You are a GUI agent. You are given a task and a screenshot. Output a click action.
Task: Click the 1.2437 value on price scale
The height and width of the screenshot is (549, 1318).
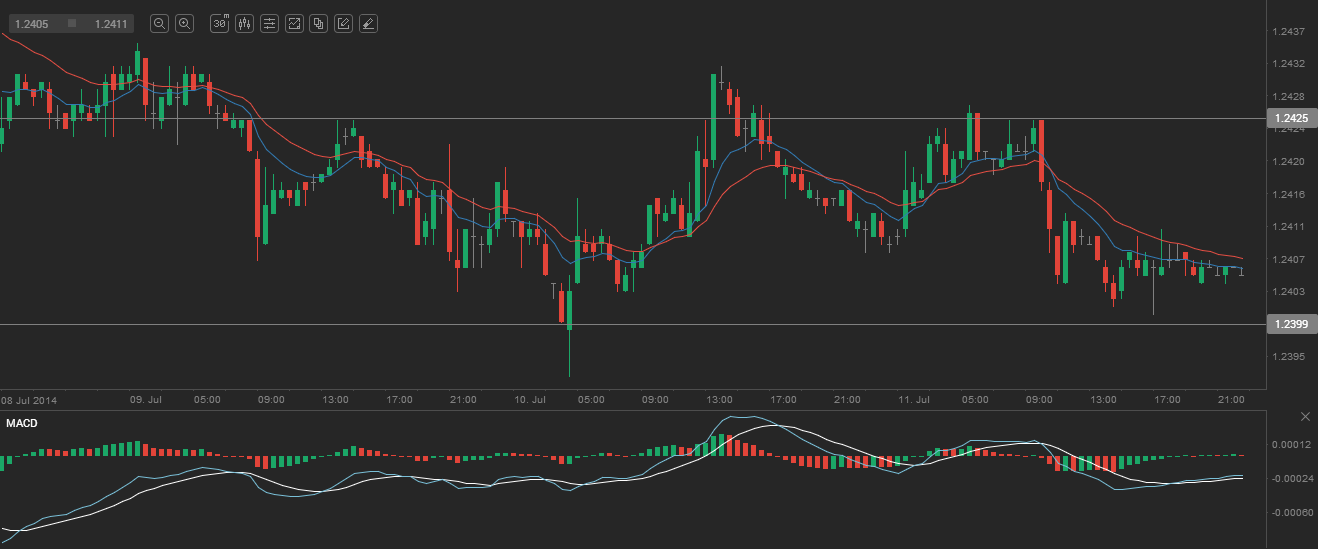pos(1288,32)
